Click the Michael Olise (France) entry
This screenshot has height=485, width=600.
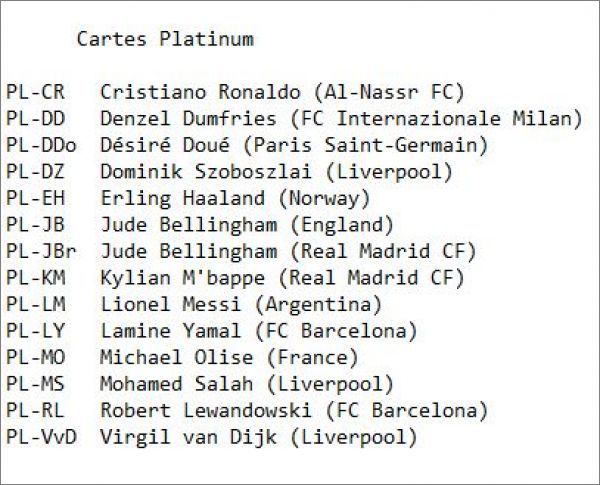[x=229, y=357]
